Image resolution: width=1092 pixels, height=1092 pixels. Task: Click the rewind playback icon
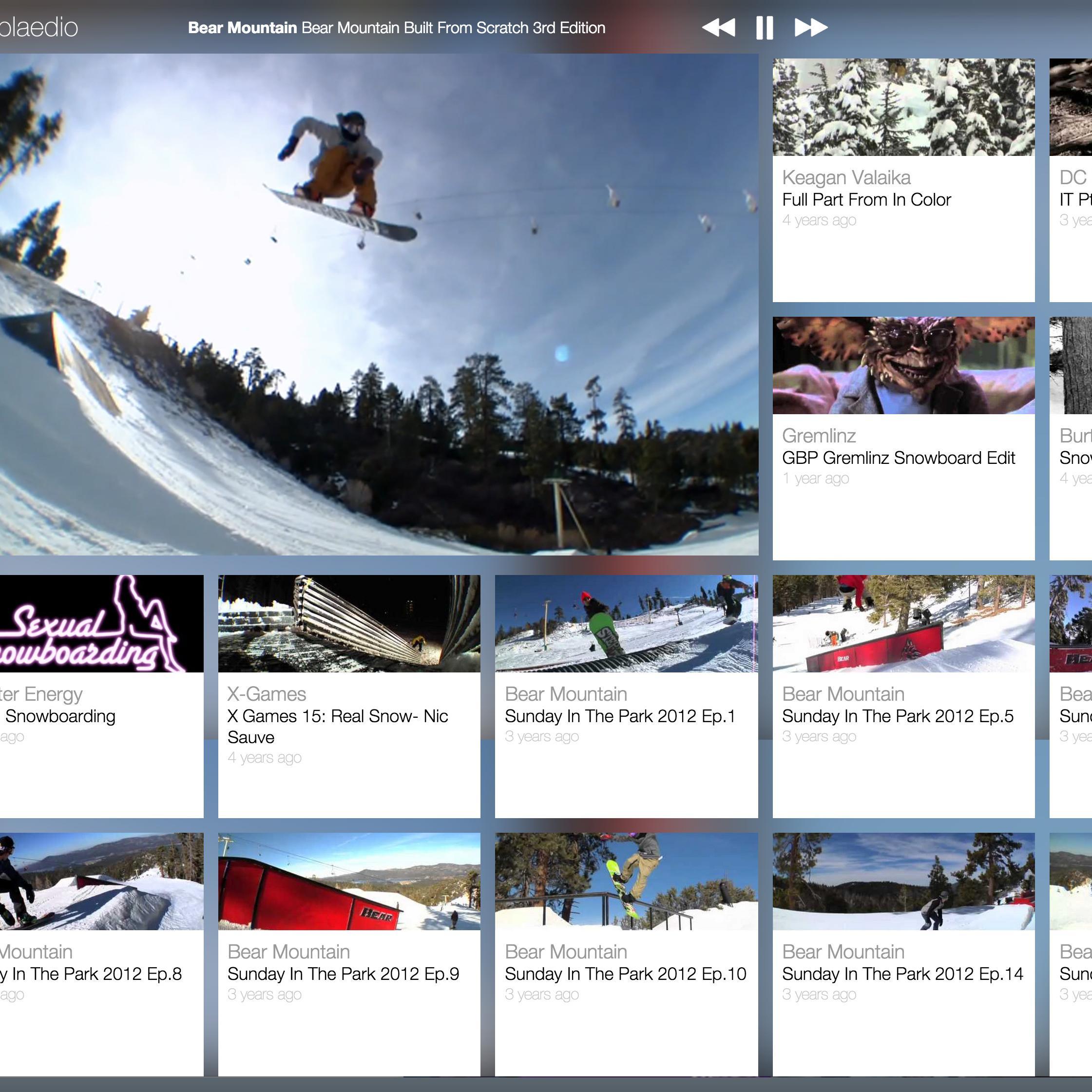[x=718, y=27]
